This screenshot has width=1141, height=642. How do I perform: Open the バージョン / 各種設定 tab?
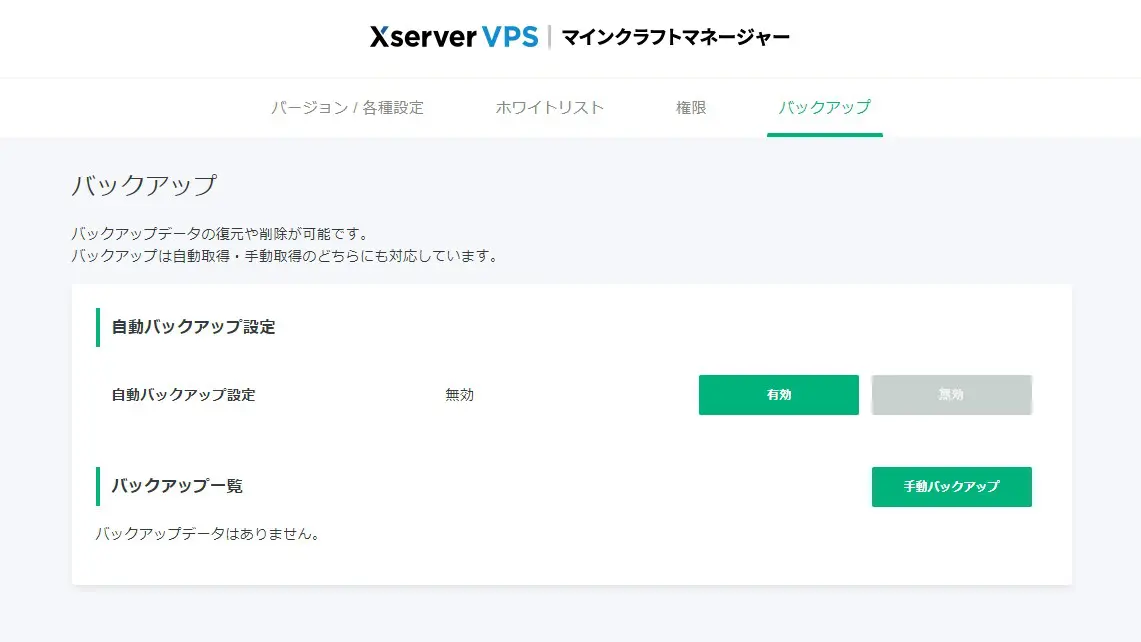coord(347,107)
